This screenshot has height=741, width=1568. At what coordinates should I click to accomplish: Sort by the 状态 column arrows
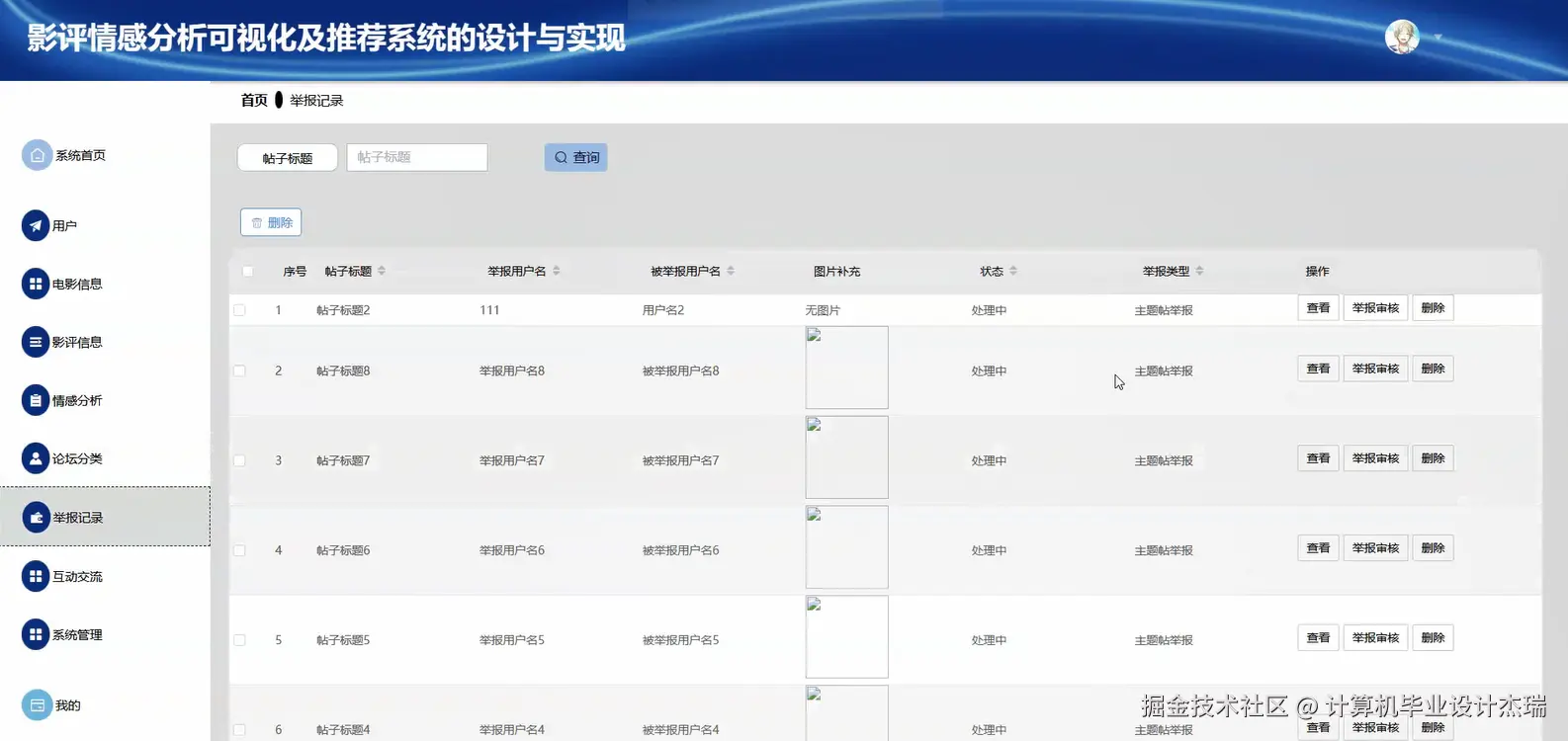click(x=1013, y=271)
